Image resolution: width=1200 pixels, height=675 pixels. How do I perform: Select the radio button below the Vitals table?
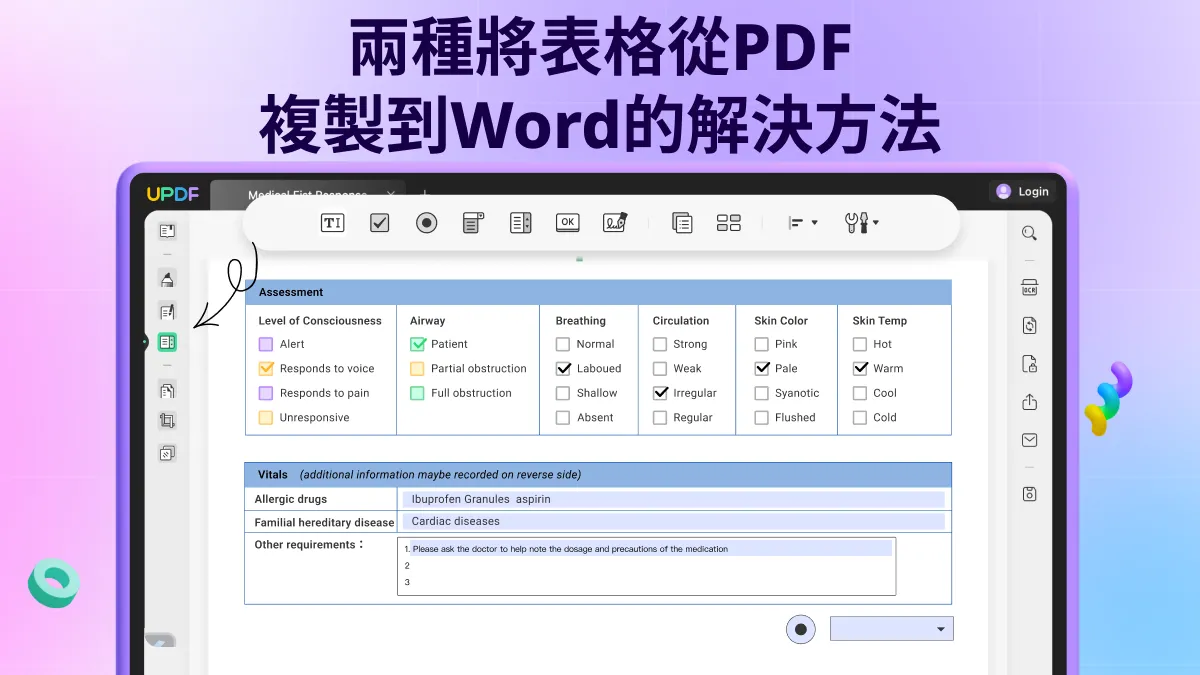click(801, 629)
